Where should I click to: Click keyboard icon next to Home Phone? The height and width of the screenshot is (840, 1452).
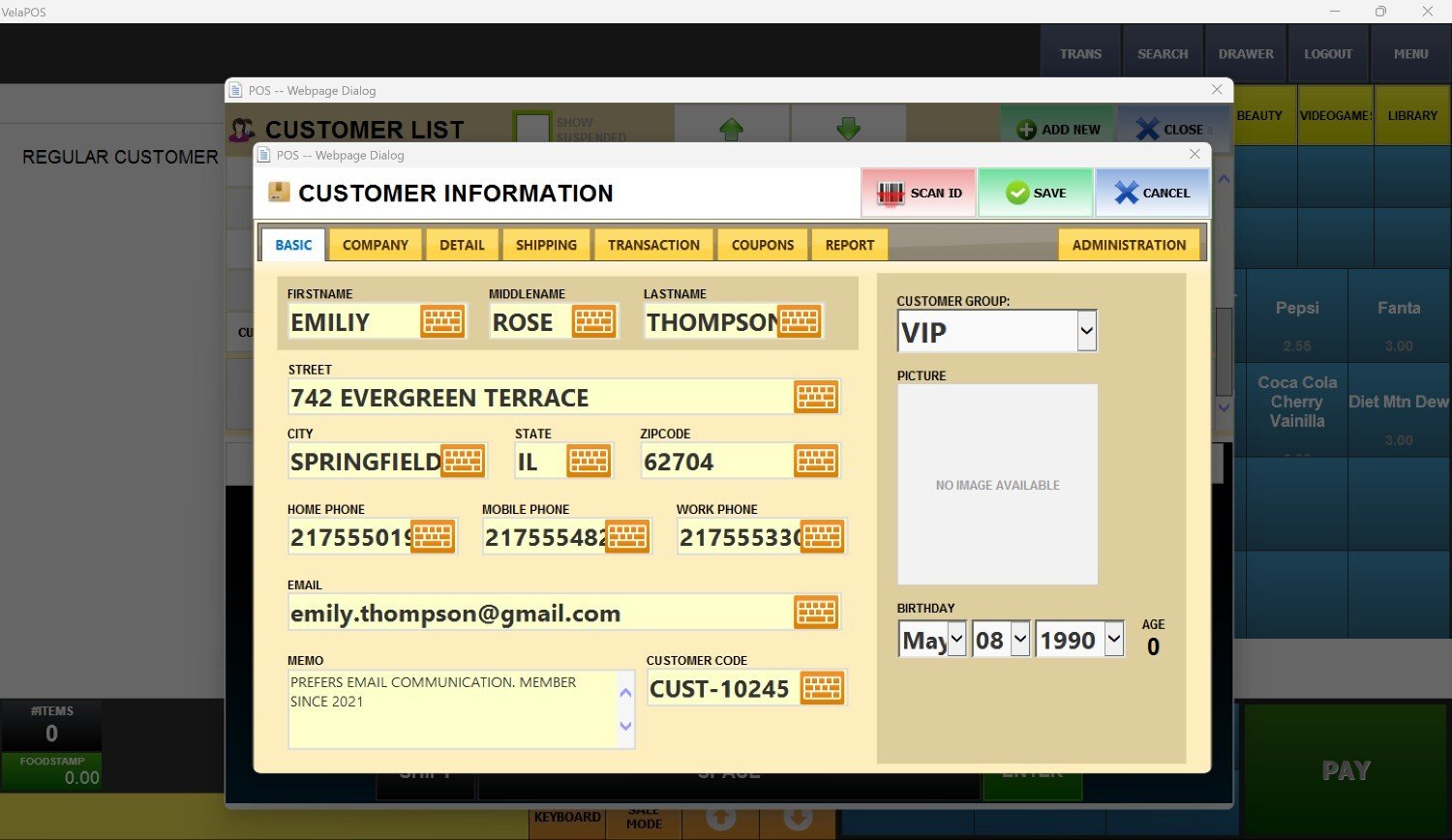pos(432,537)
